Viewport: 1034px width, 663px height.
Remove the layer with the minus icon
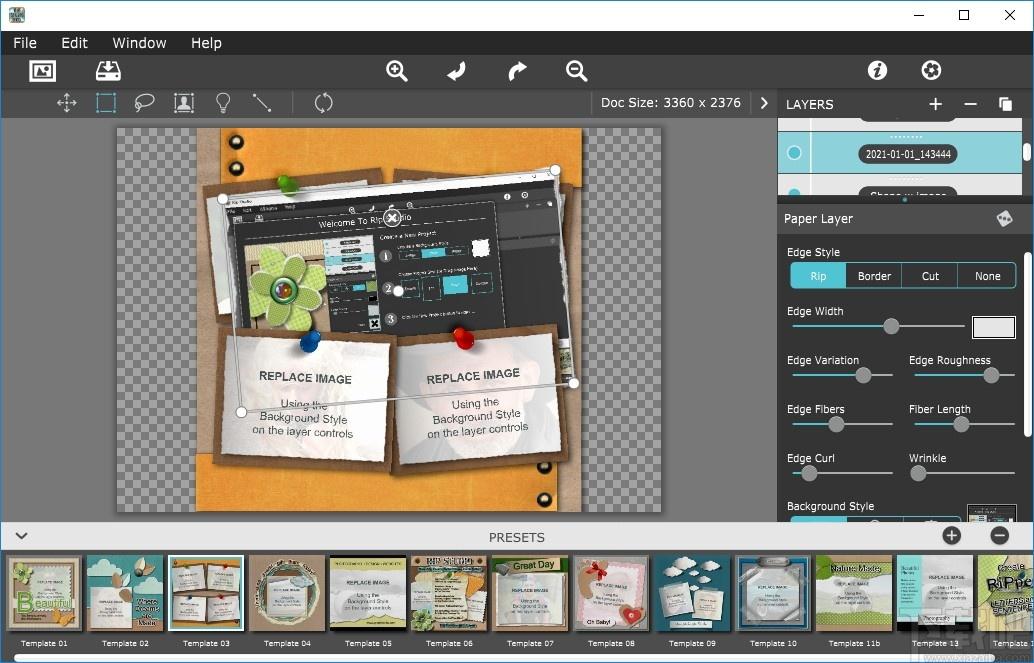970,104
